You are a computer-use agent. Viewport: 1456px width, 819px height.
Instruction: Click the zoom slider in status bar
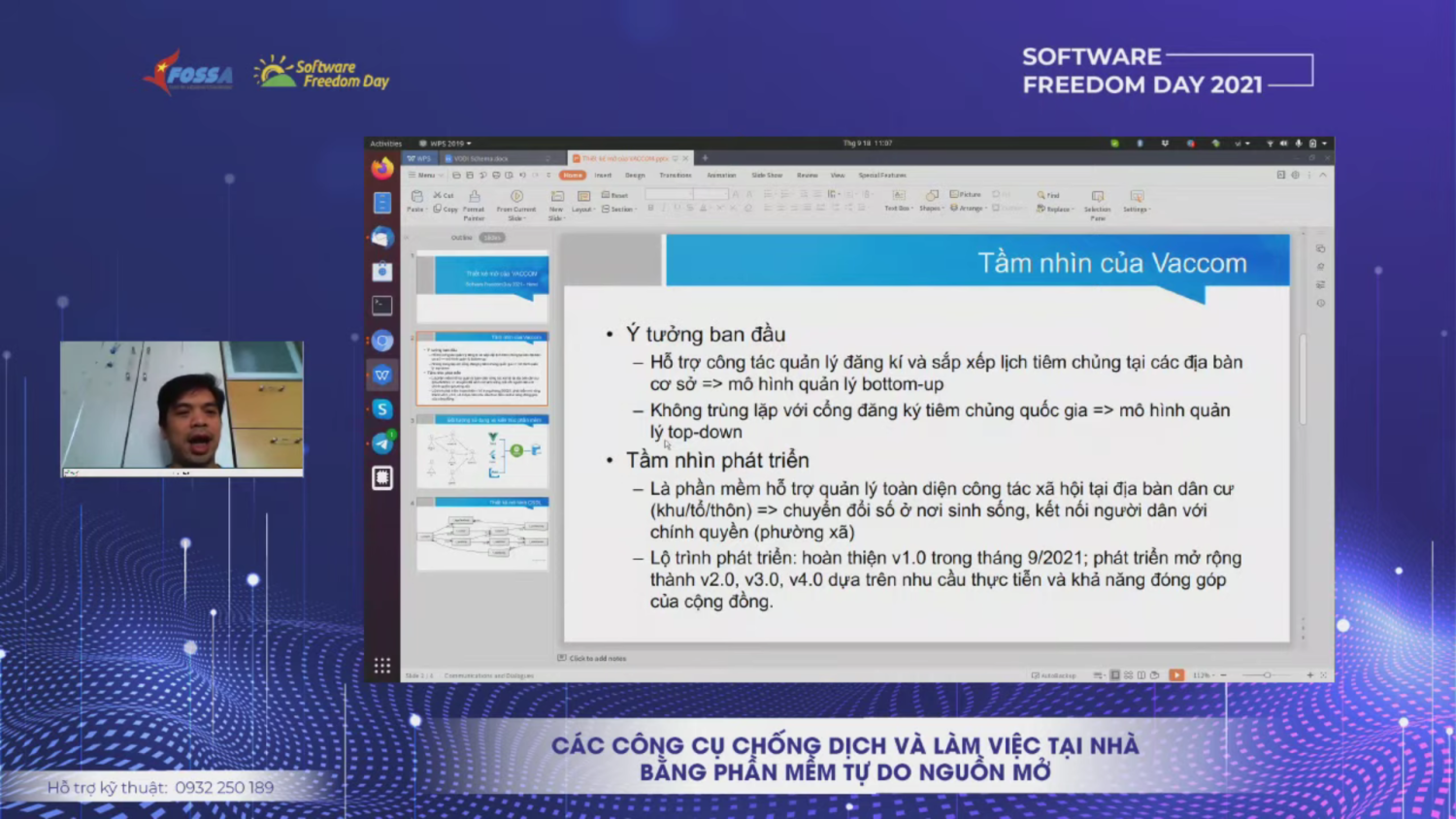[x=1267, y=675]
